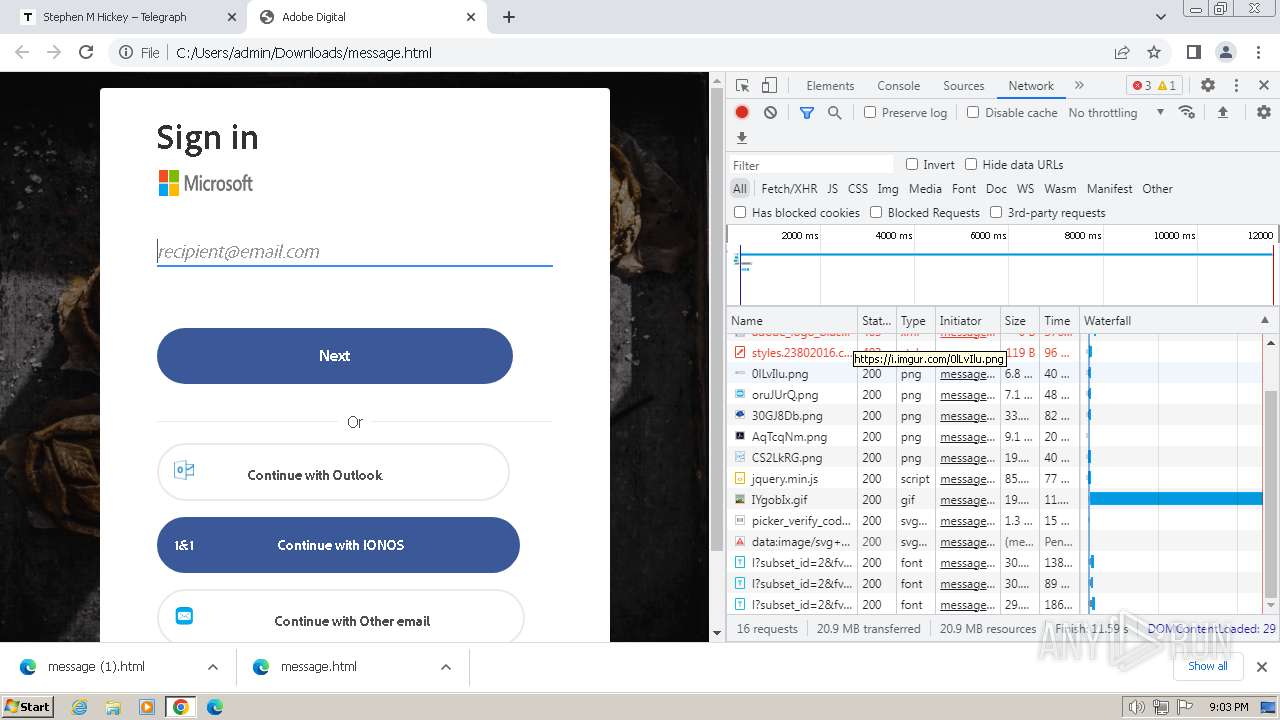The width and height of the screenshot is (1280, 720).
Task: Filter requests by Fetch/XHR
Action: (789, 188)
